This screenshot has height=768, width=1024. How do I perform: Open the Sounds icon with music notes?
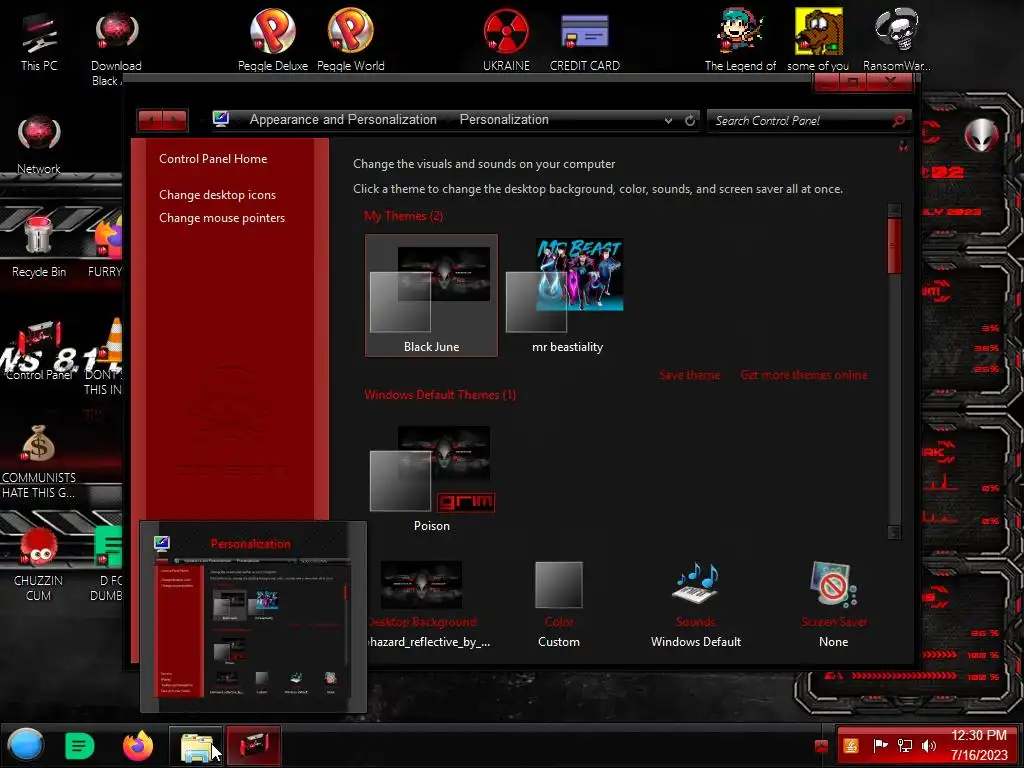(x=695, y=583)
